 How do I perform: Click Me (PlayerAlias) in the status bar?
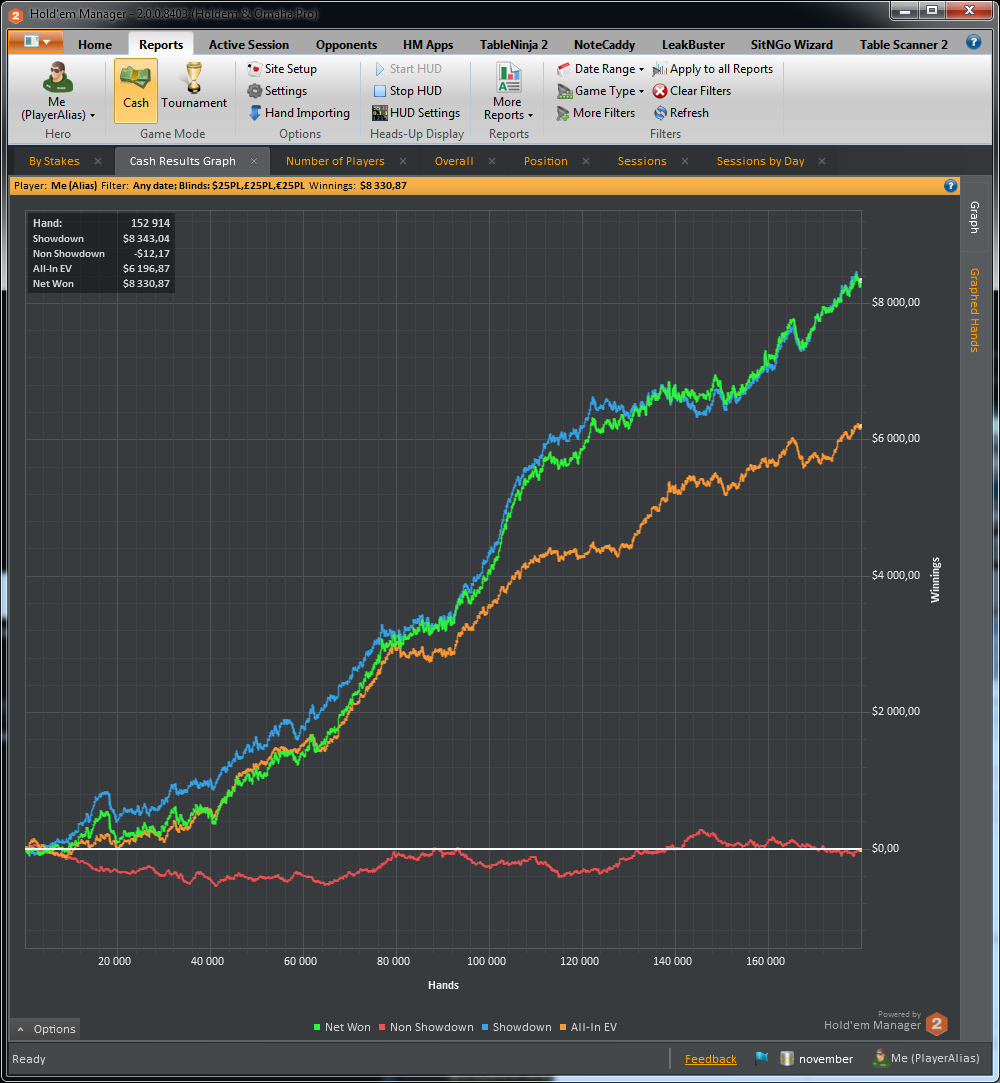point(927,1058)
